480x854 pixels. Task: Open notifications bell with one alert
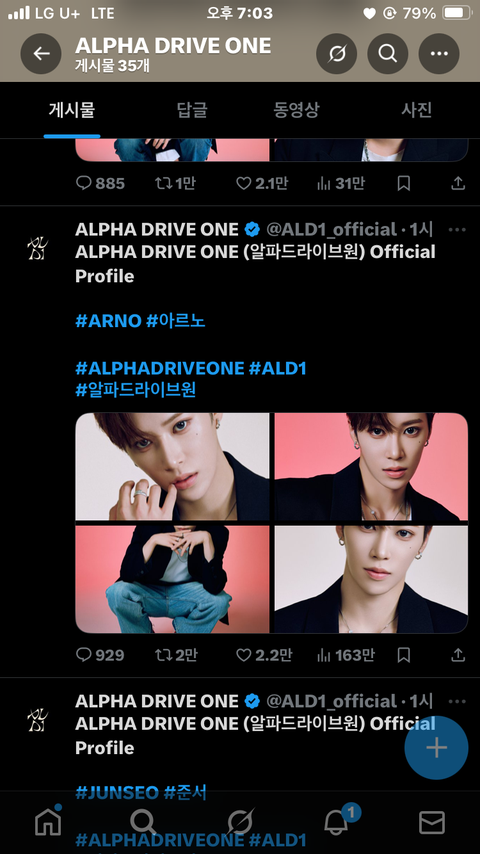click(x=337, y=822)
